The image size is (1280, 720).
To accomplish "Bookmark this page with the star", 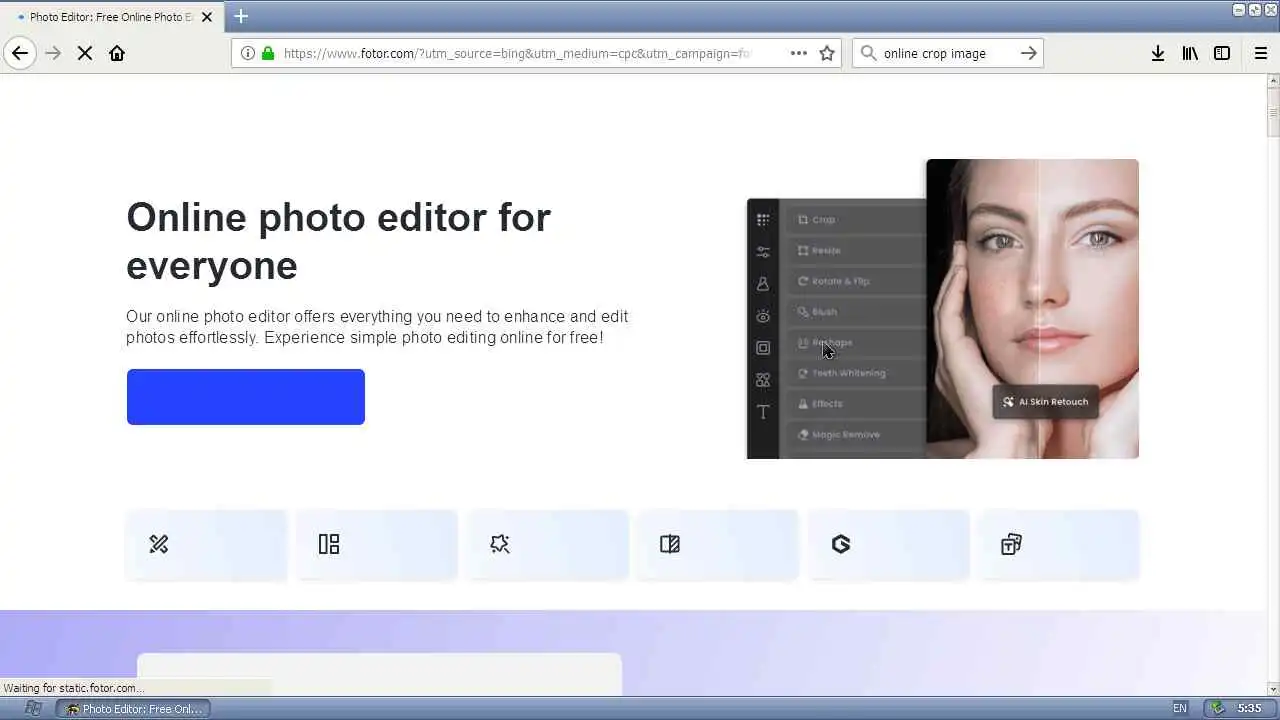I will [x=827, y=53].
